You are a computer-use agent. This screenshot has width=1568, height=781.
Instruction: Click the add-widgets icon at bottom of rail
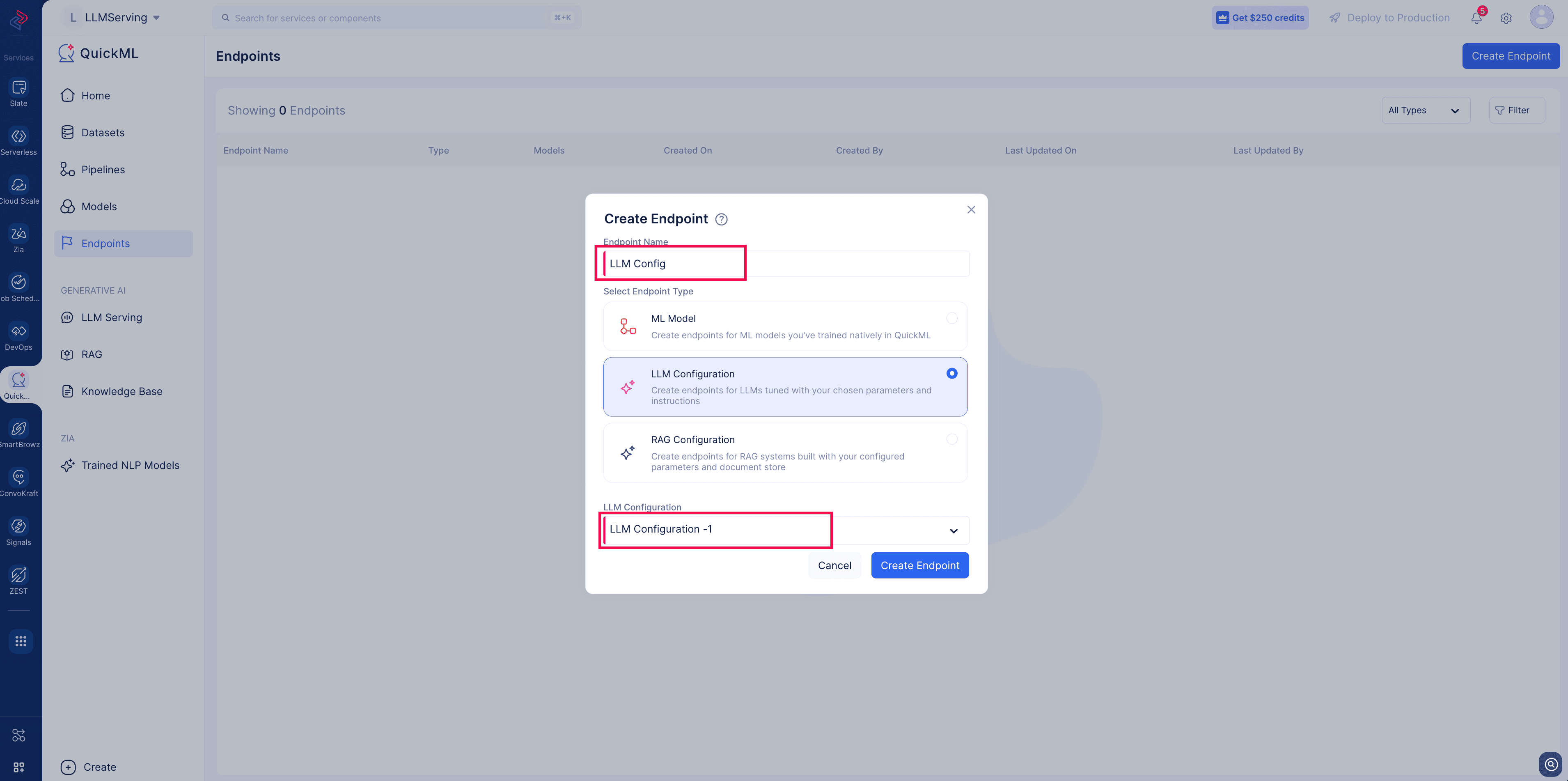tap(19, 767)
